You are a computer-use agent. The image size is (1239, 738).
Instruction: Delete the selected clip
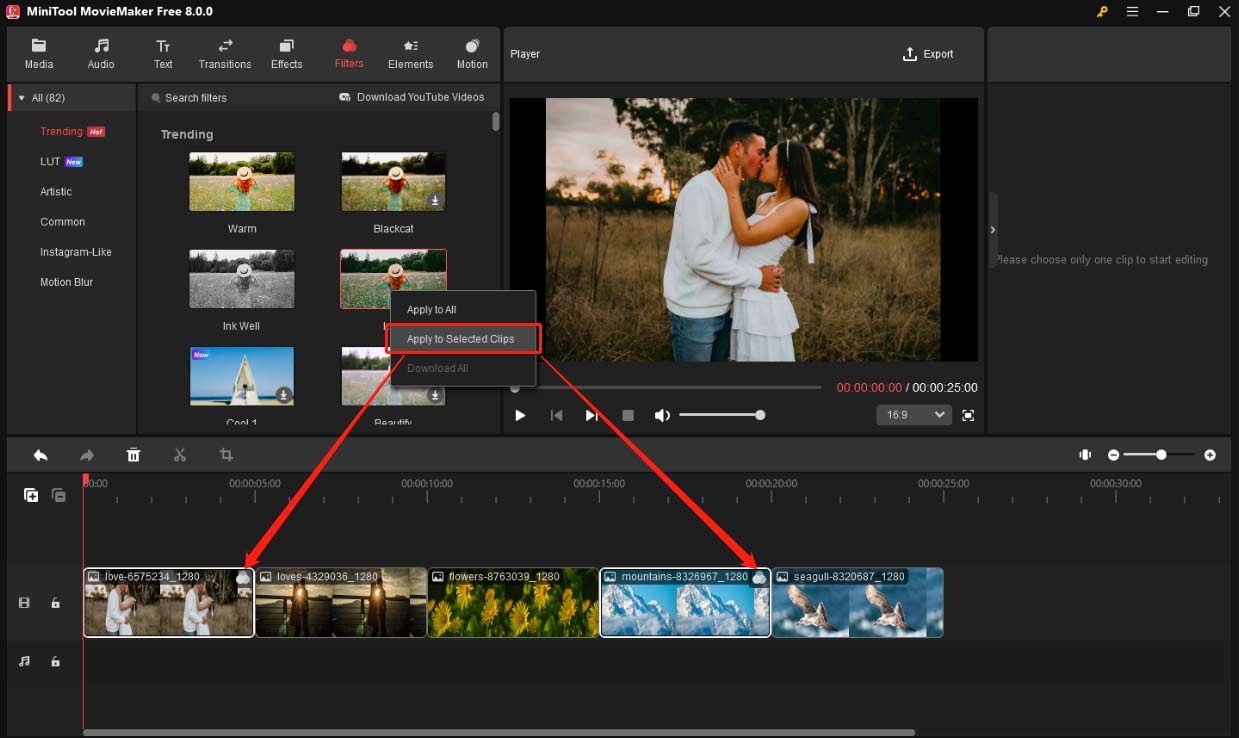tap(133, 455)
